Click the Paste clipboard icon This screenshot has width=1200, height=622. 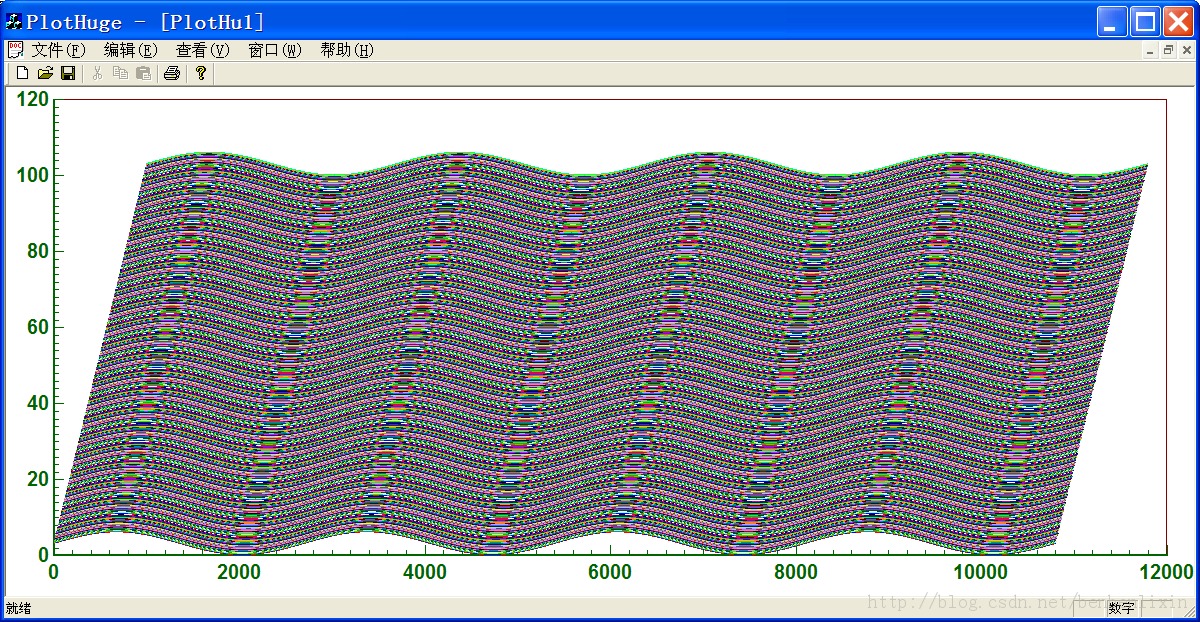[143, 73]
